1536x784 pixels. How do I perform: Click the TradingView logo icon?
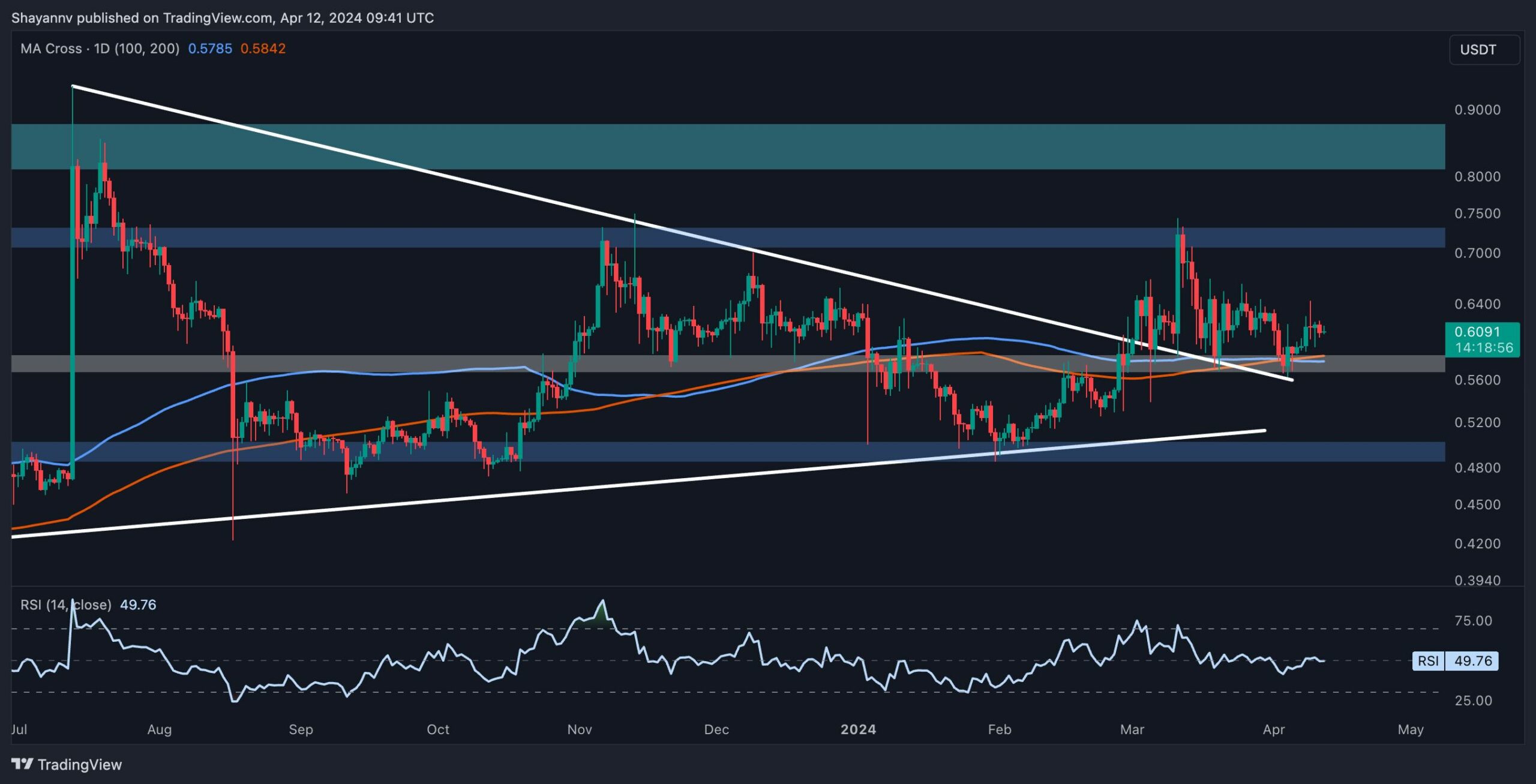coord(22,764)
